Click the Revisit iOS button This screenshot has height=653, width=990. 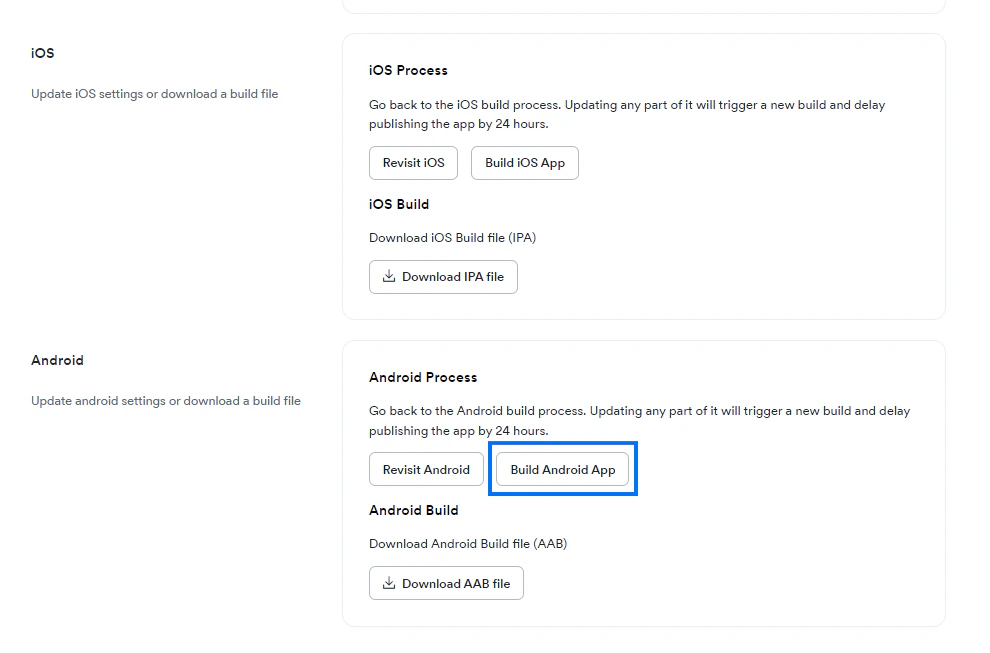[413, 162]
